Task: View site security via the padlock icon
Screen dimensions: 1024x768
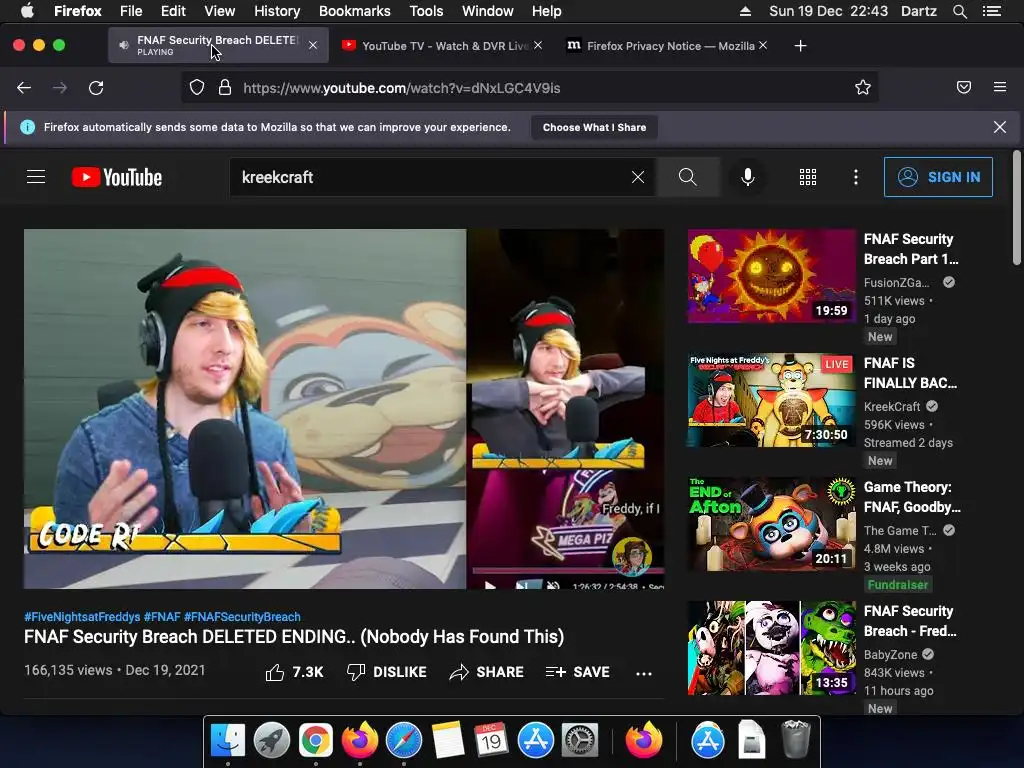Action: [x=225, y=88]
